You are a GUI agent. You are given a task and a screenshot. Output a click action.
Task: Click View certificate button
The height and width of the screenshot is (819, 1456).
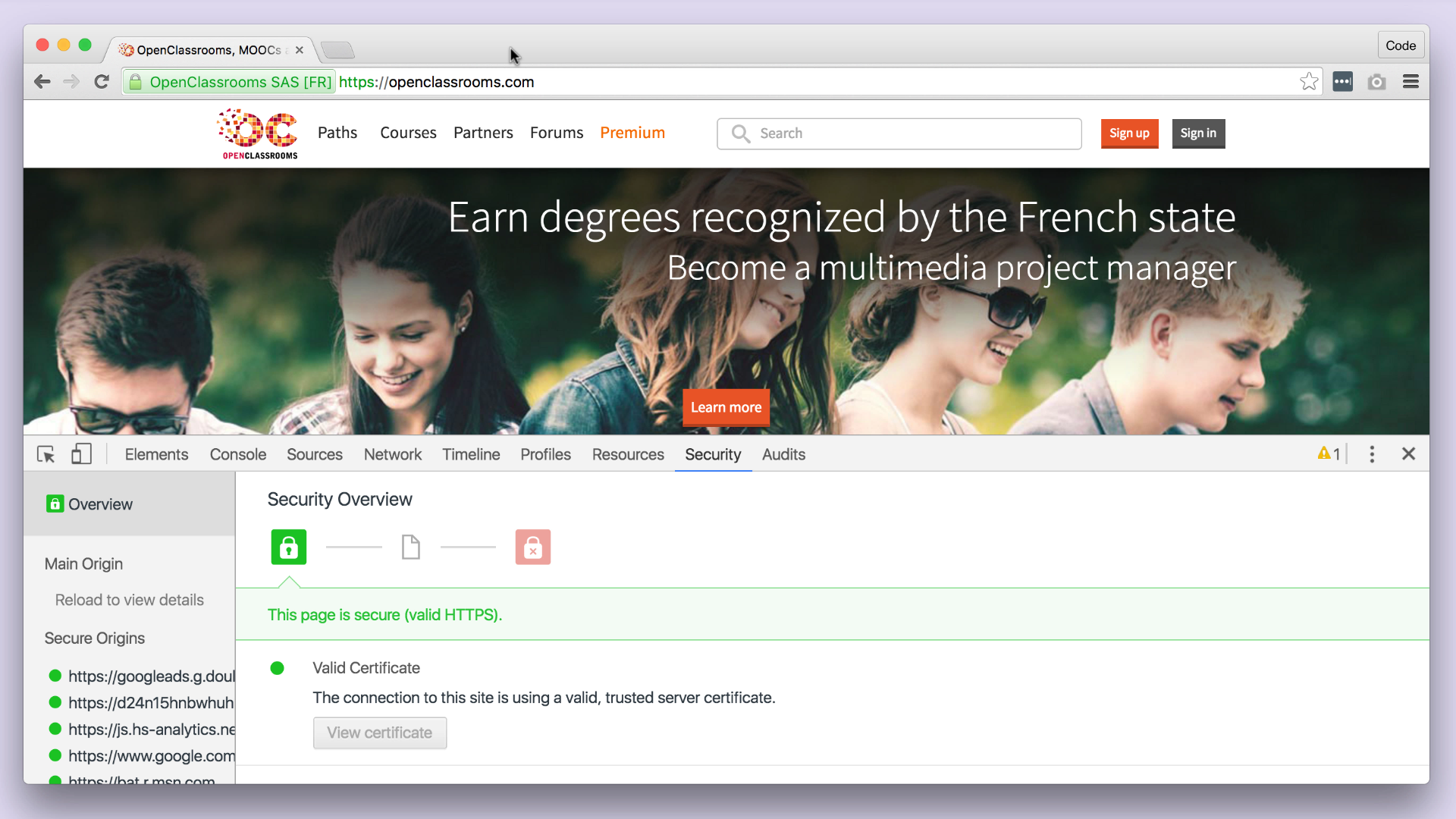pyautogui.click(x=378, y=732)
